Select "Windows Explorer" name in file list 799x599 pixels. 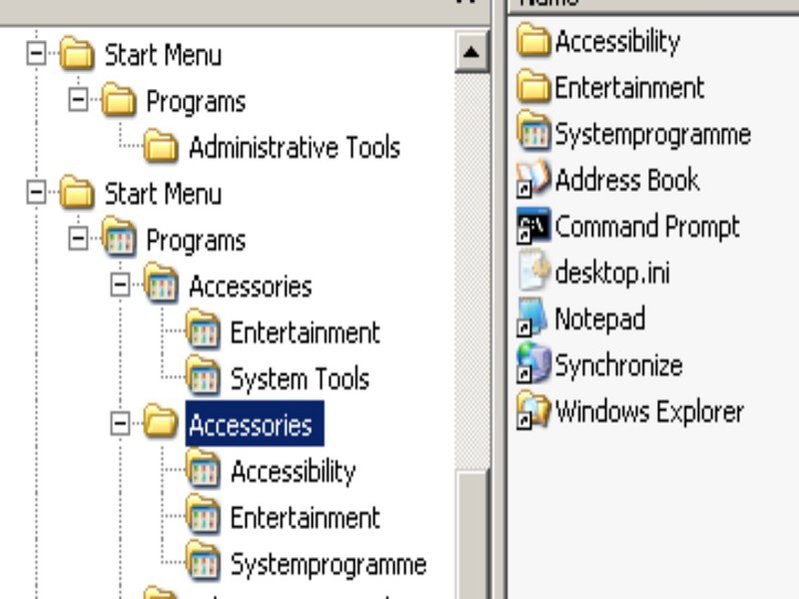650,412
